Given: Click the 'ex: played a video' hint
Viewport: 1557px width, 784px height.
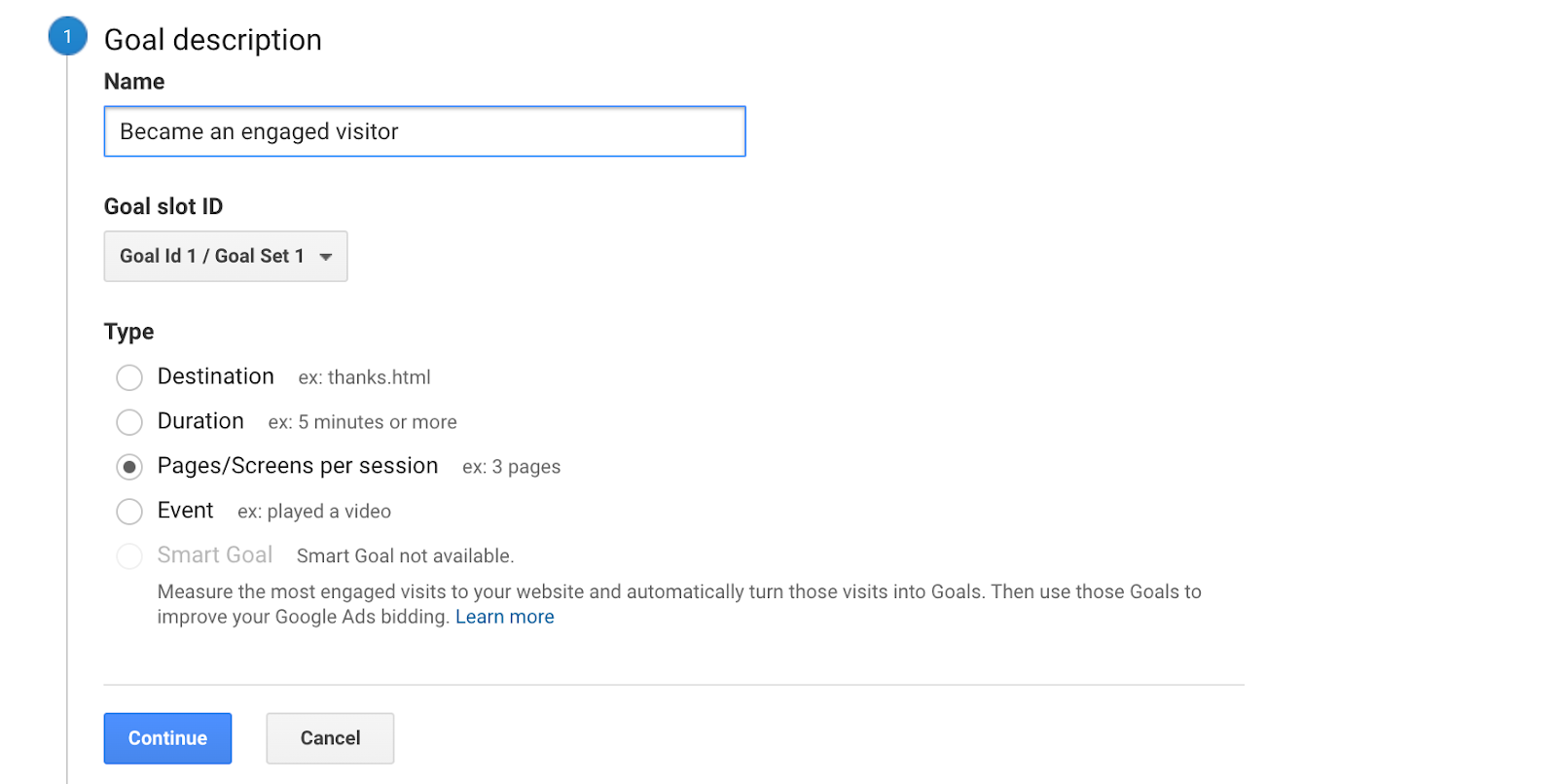Looking at the screenshot, I should tap(314, 512).
